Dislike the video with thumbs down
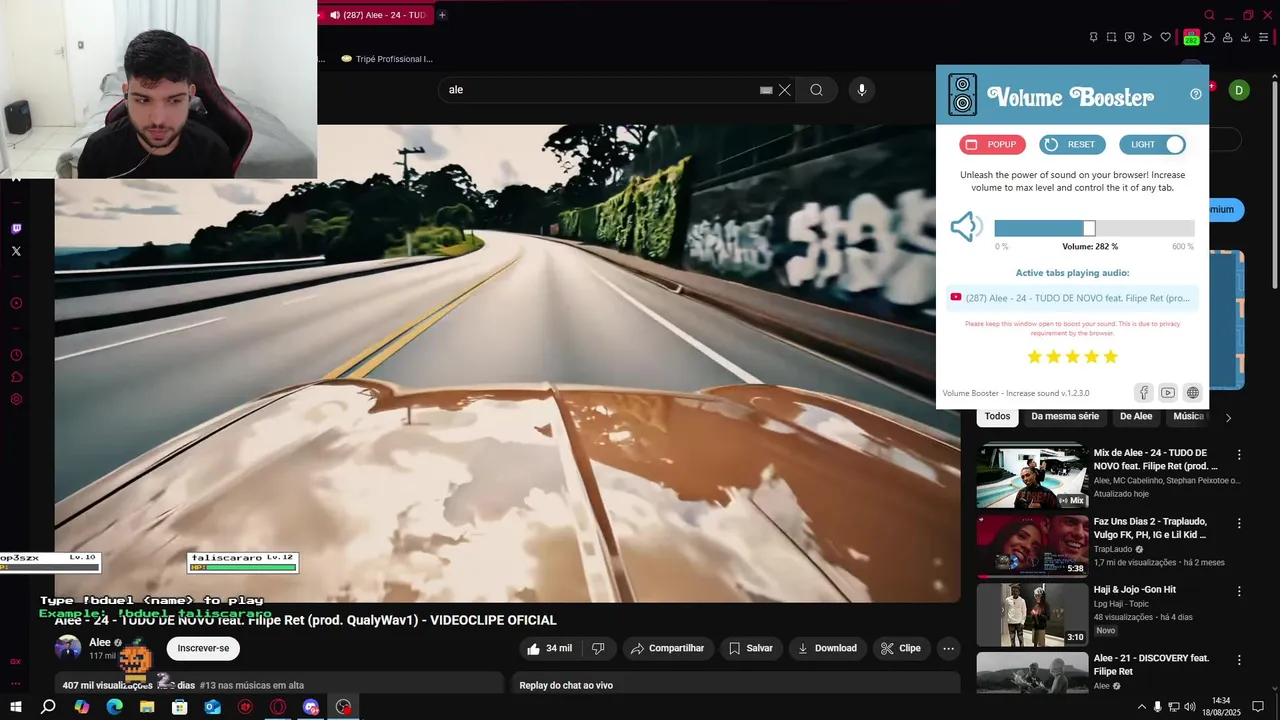The image size is (1280, 720). coord(598,648)
